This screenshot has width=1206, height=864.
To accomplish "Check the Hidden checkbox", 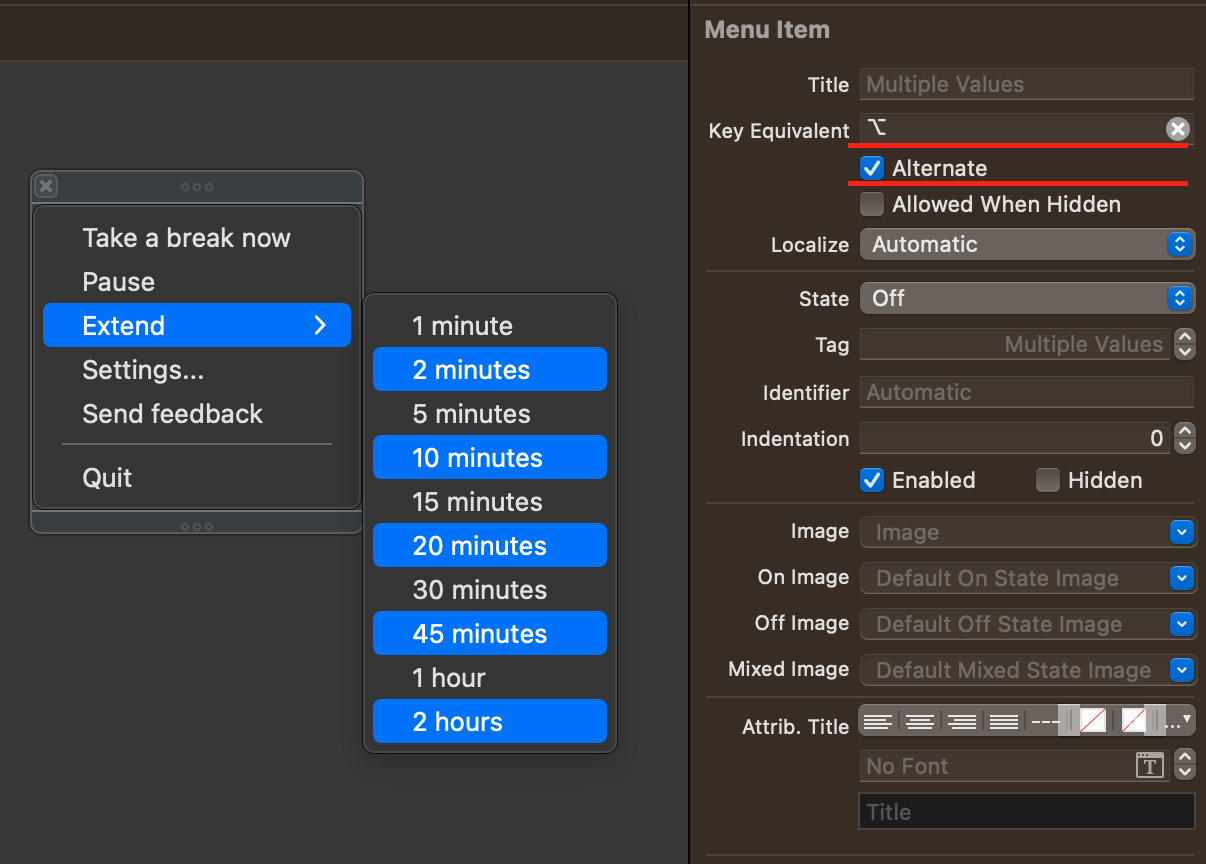I will [x=1047, y=480].
